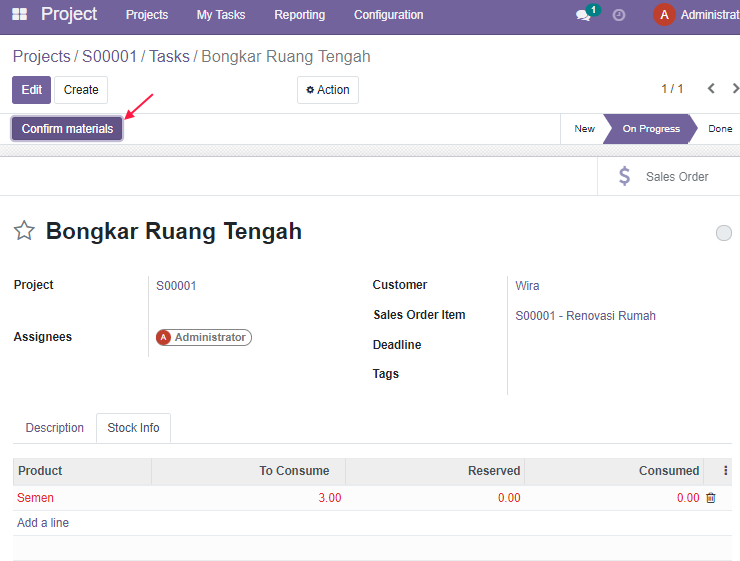740x561 pixels.
Task: Set stage to New
Action: pos(584,129)
